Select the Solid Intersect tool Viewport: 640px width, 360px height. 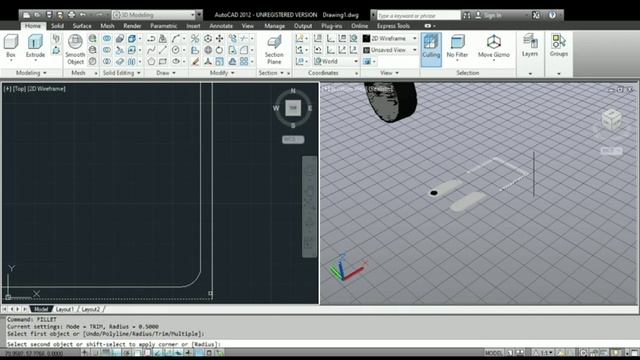(107, 61)
